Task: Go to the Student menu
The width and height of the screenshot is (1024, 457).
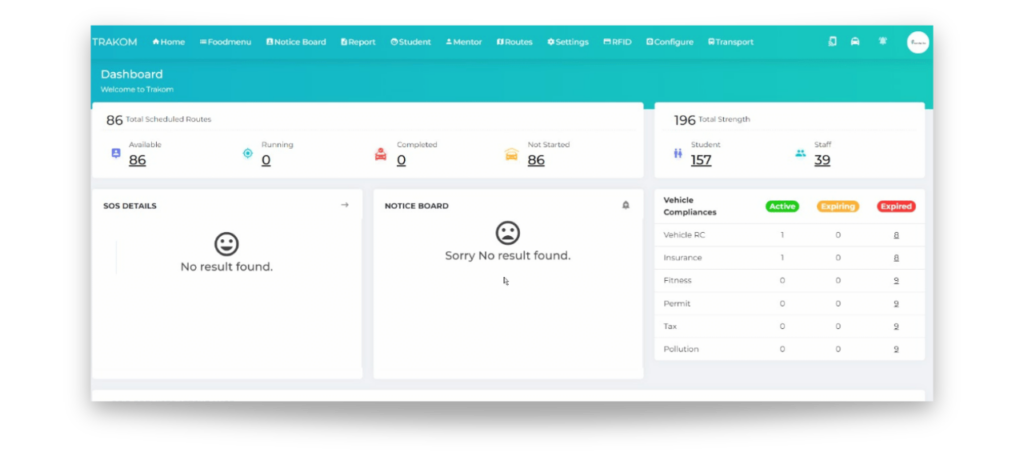Action: [x=411, y=42]
